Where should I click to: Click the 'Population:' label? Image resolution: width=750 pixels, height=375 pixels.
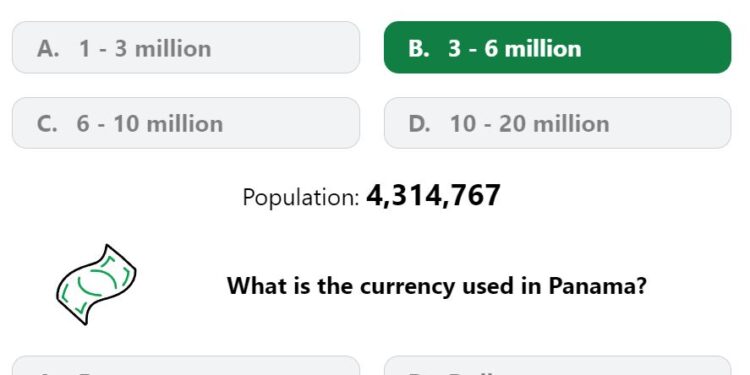[301, 197]
